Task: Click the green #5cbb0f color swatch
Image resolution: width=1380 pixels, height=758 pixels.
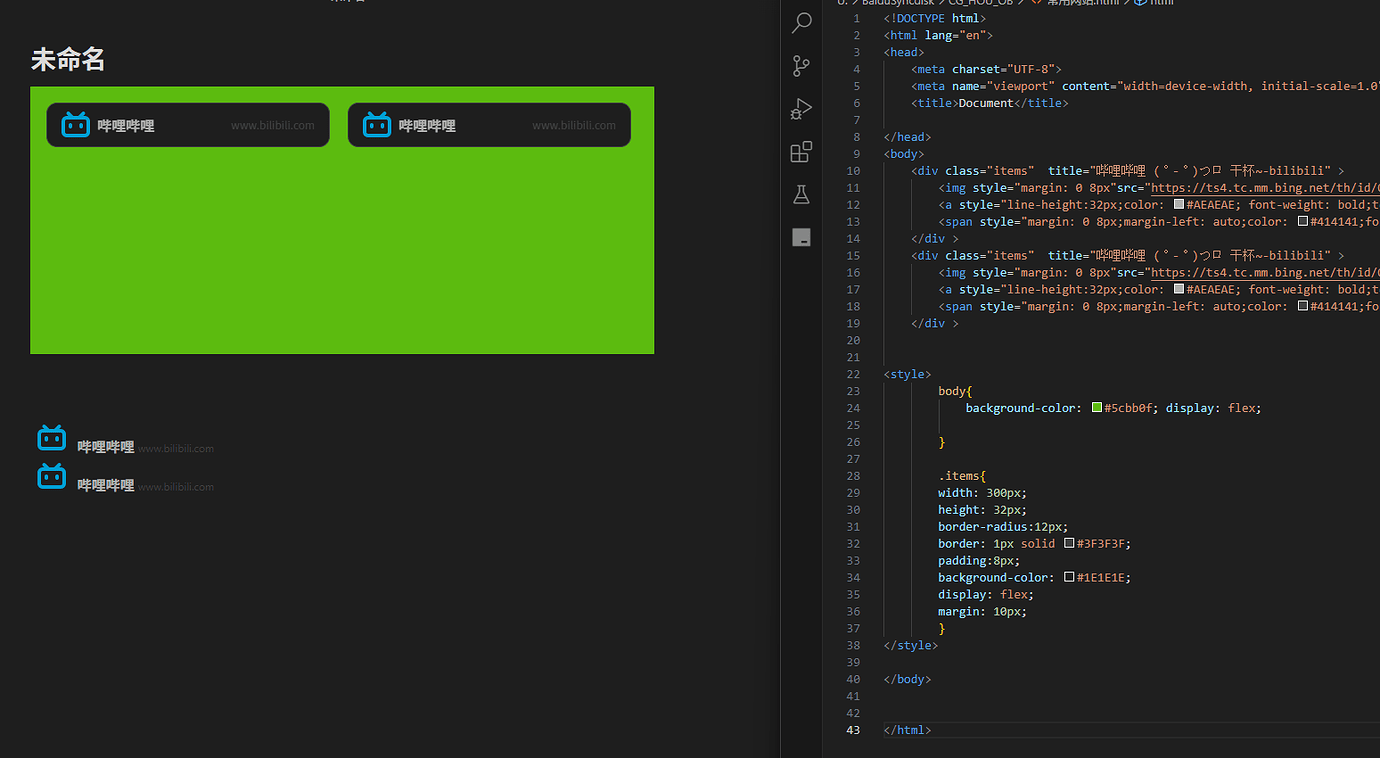Action: [x=1096, y=407]
